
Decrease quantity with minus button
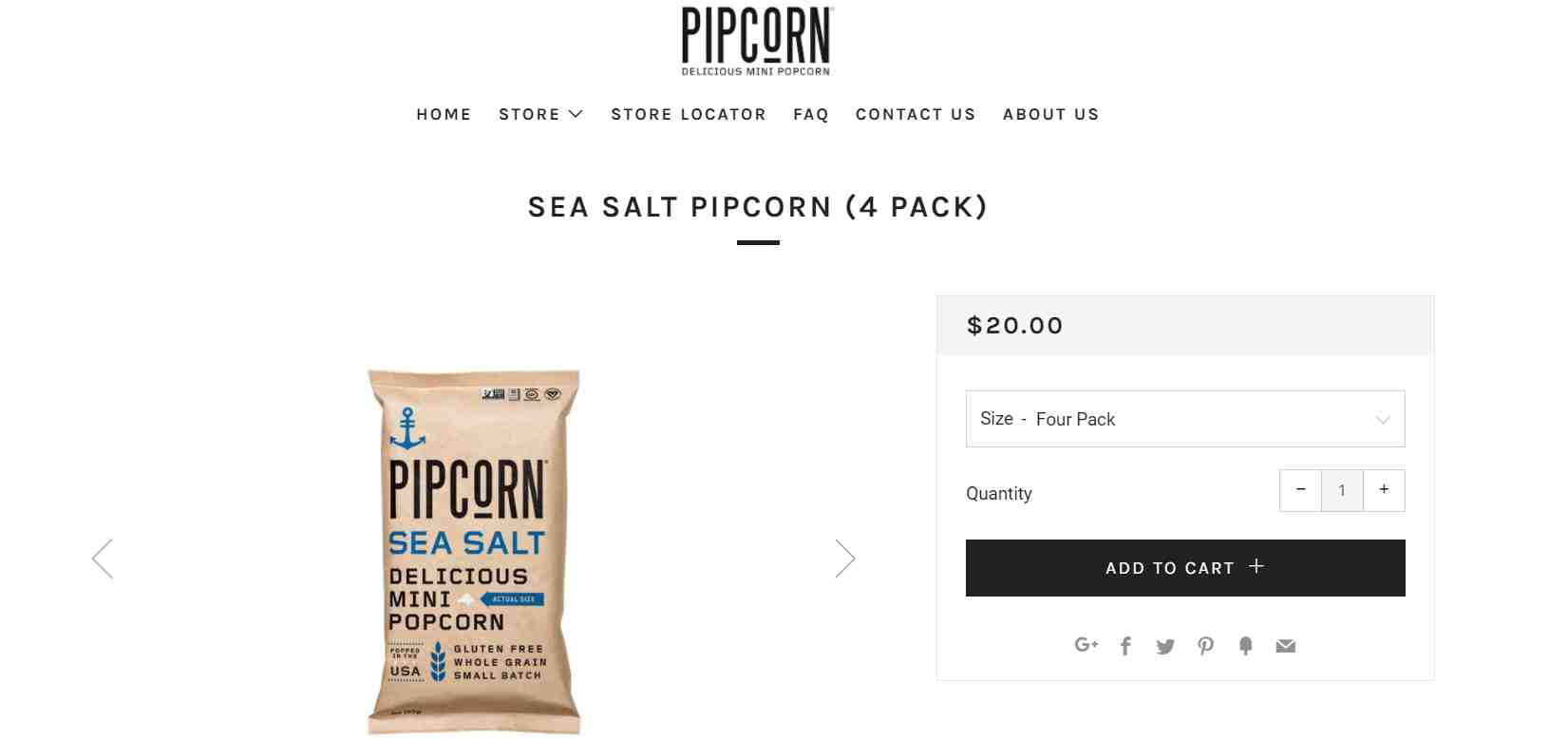(1300, 490)
